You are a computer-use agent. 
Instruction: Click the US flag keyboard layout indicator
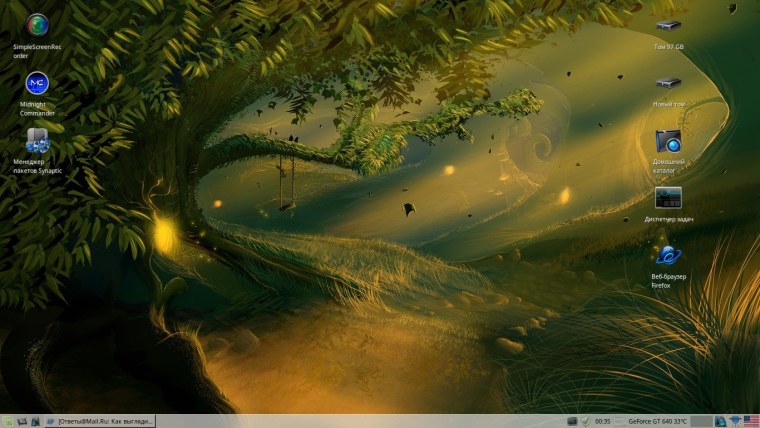point(751,421)
